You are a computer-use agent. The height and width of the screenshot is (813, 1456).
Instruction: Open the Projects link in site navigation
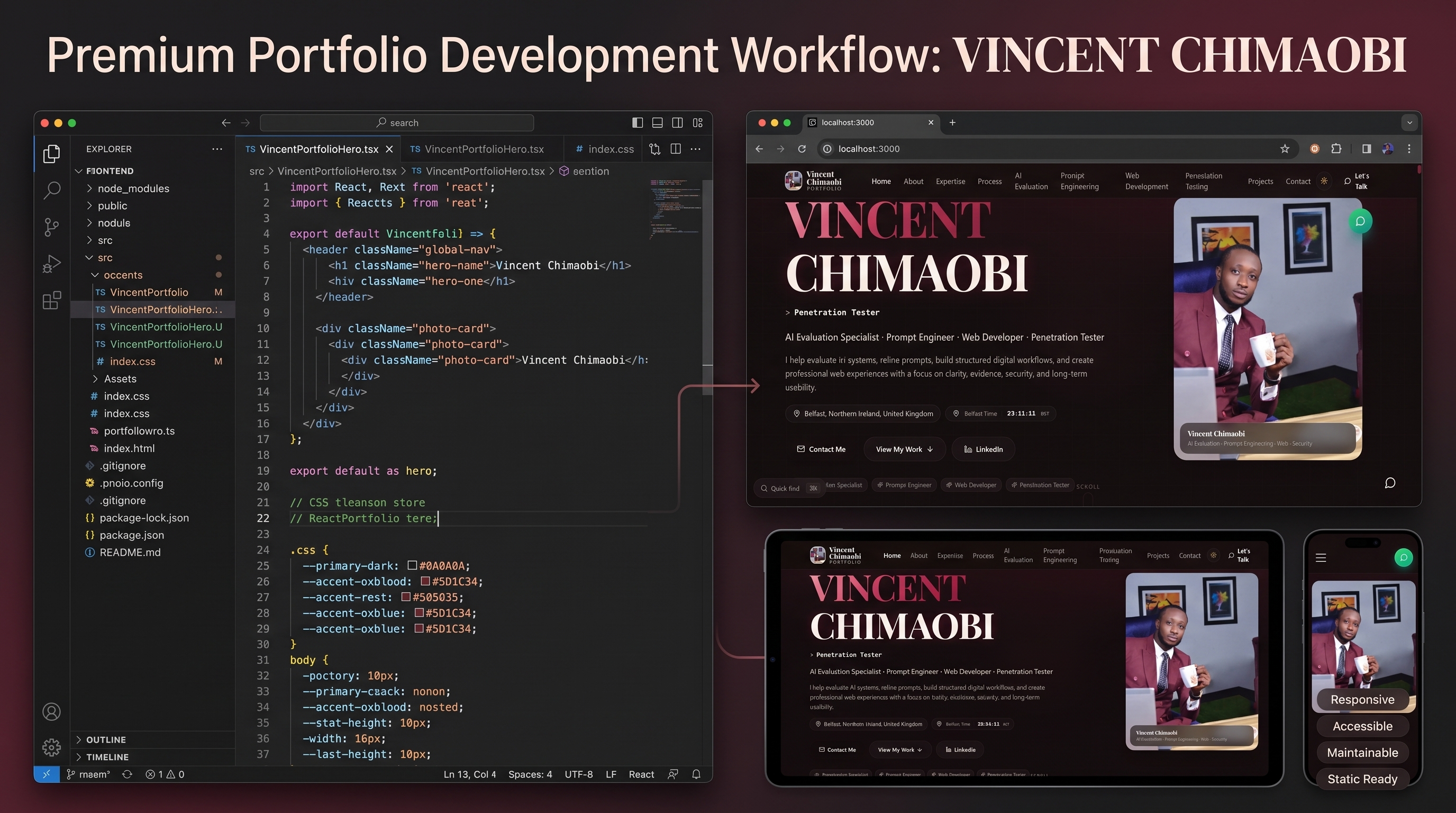[x=1260, y=182]
